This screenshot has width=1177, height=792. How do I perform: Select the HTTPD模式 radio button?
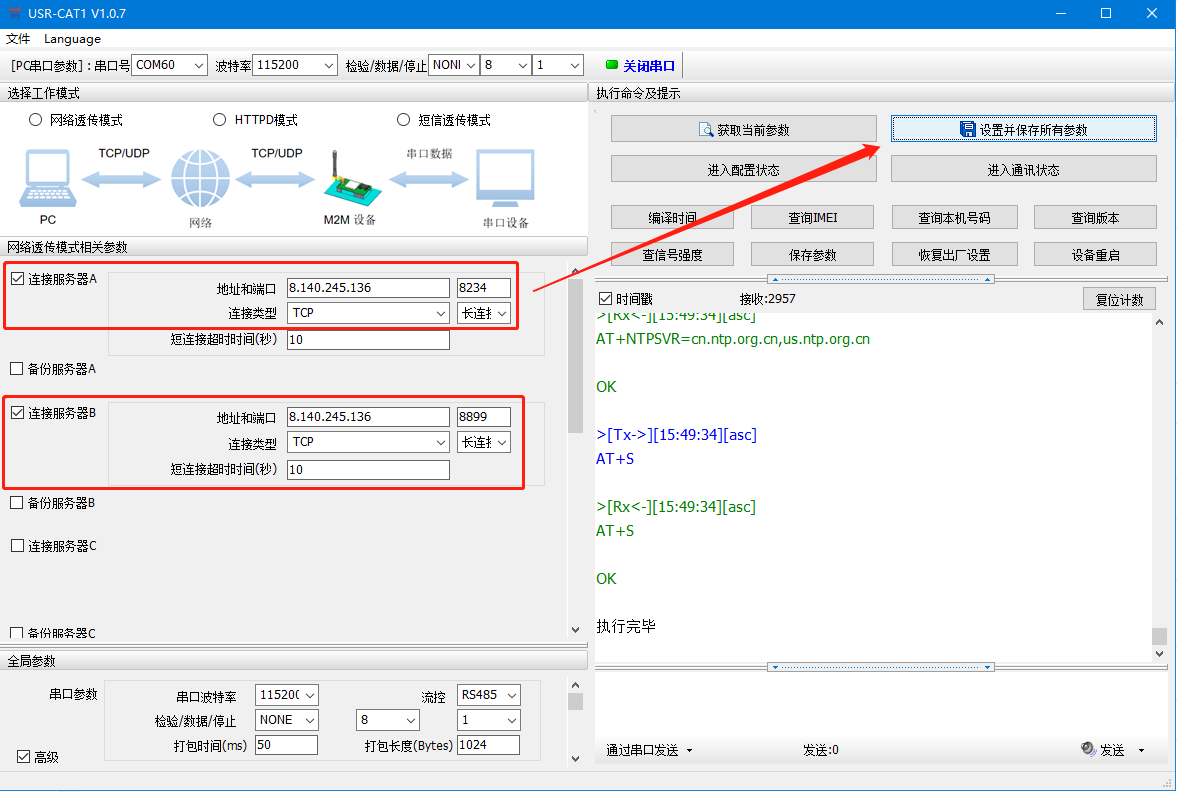click(x=220, y=120)
